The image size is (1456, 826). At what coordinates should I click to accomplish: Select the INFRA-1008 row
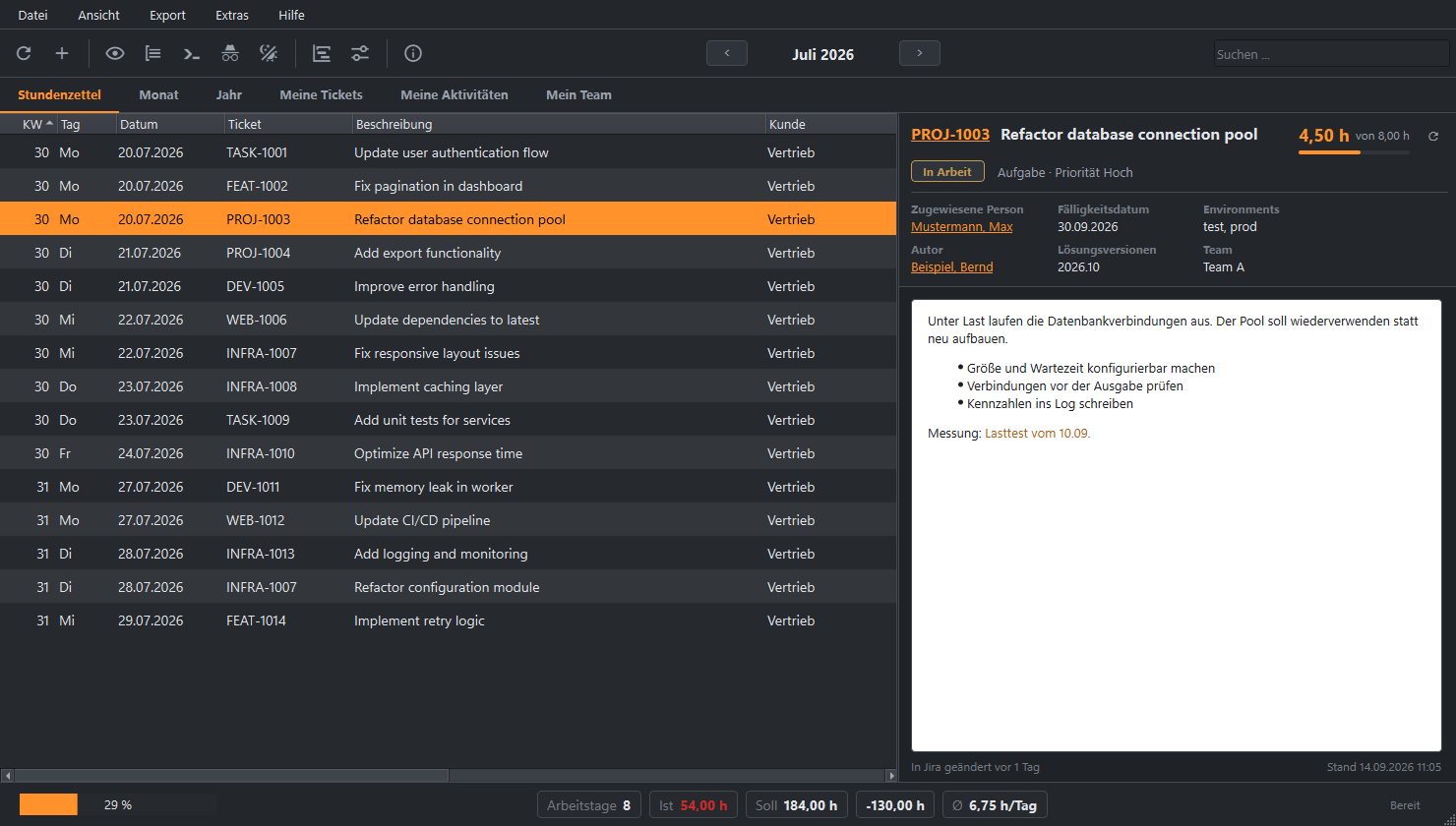coord(448,386)
